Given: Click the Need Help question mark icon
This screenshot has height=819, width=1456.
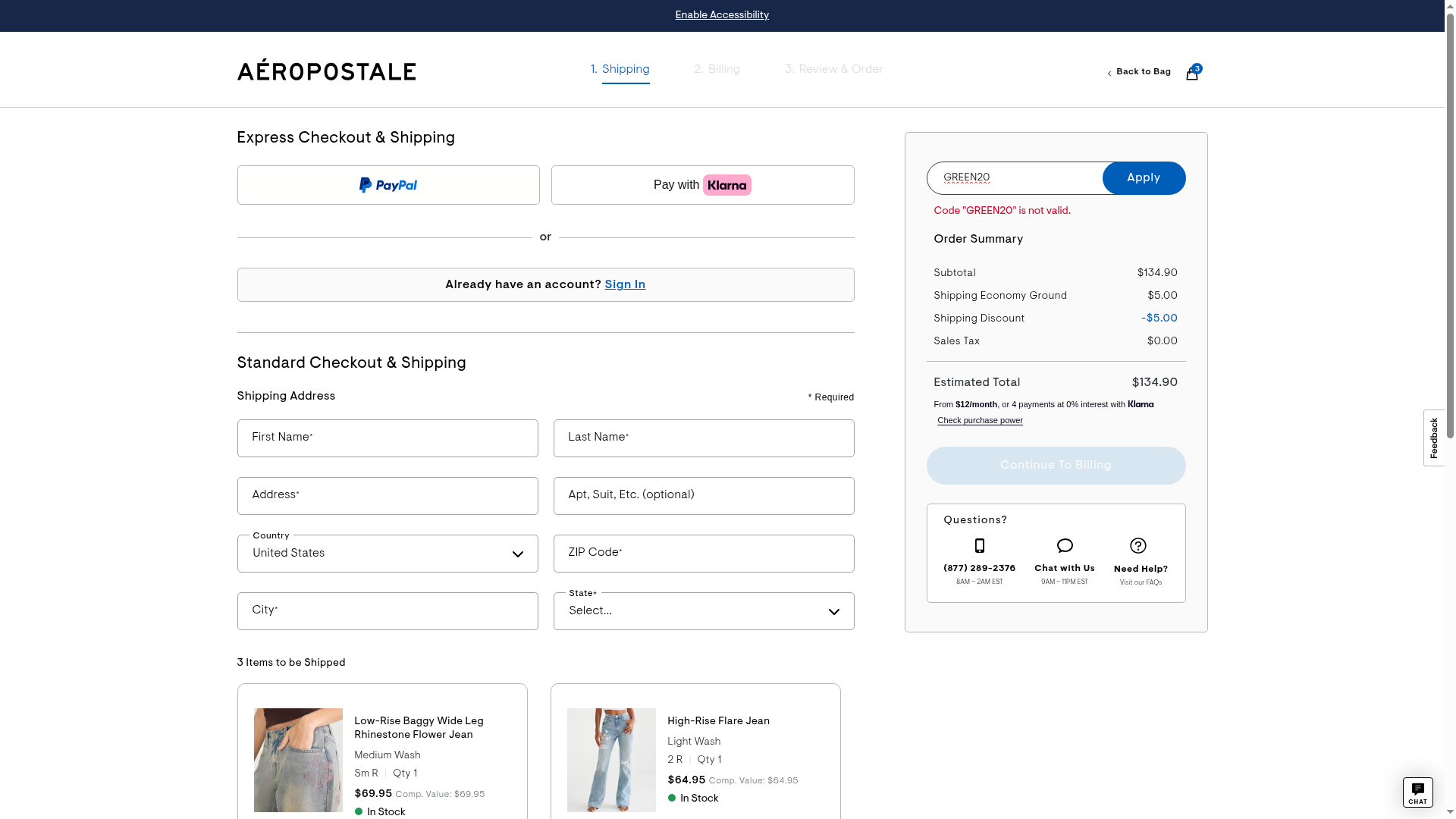Looking at the screenshot, I should [x=1137, y=546].
